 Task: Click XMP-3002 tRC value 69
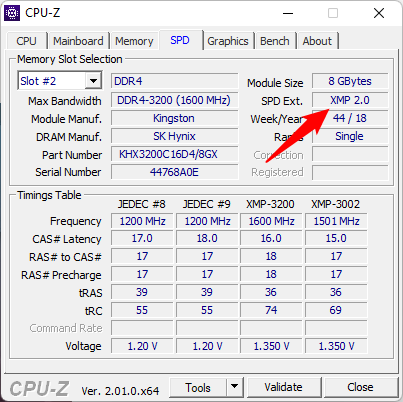click(x=336, y=310)
